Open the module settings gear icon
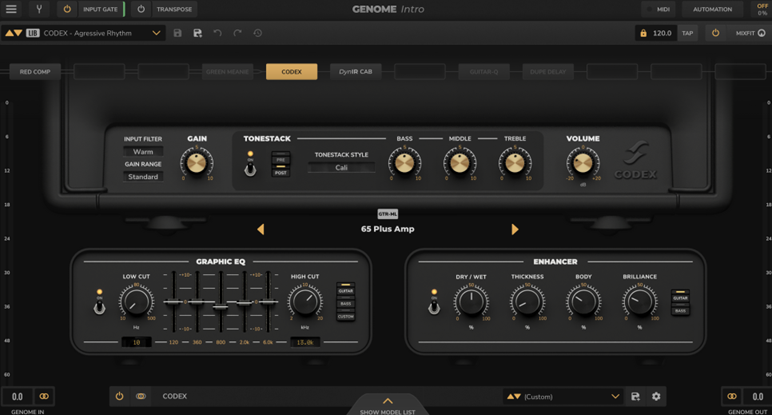Viewport: 772px width, 415px height. pos(656,396)
